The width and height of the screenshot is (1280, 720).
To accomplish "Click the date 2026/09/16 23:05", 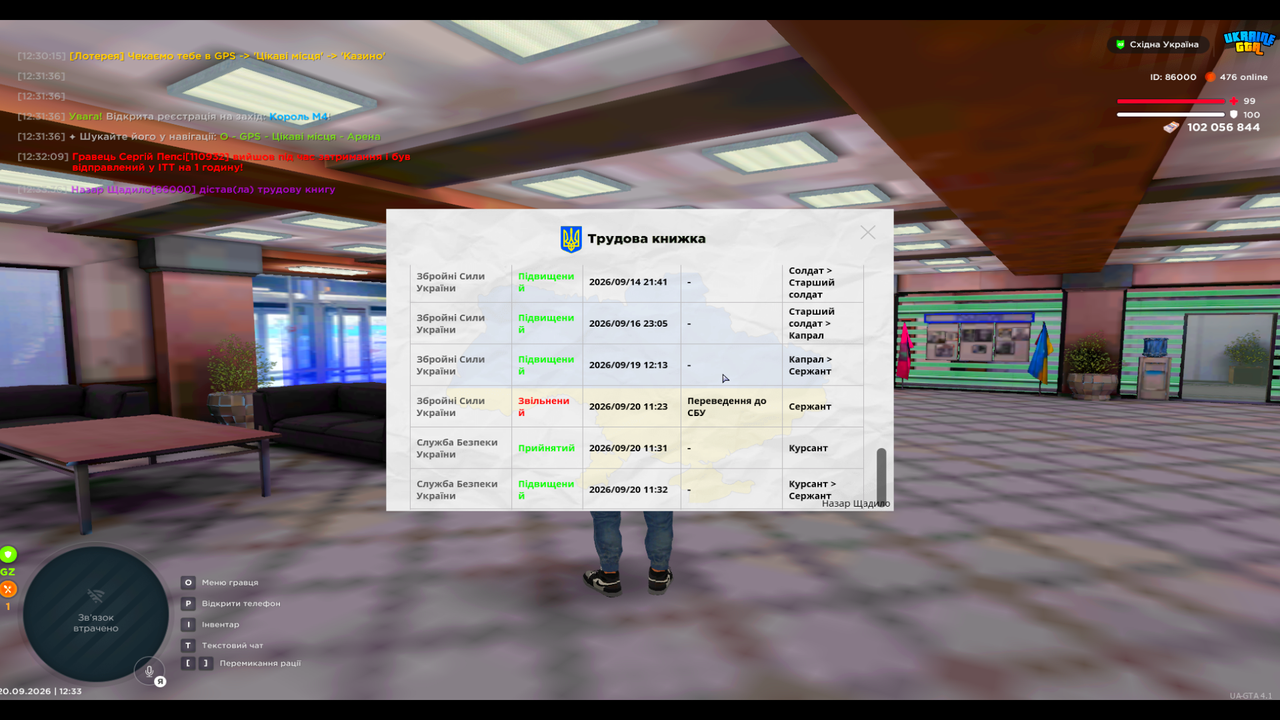I will [x=628, y=324].
